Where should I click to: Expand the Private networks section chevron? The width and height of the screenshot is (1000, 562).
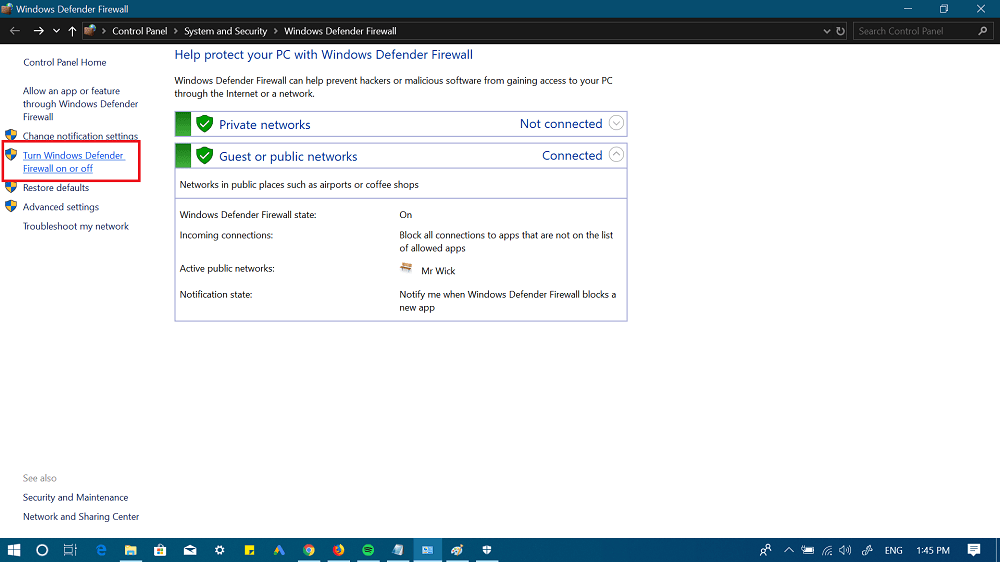point(616,123)
